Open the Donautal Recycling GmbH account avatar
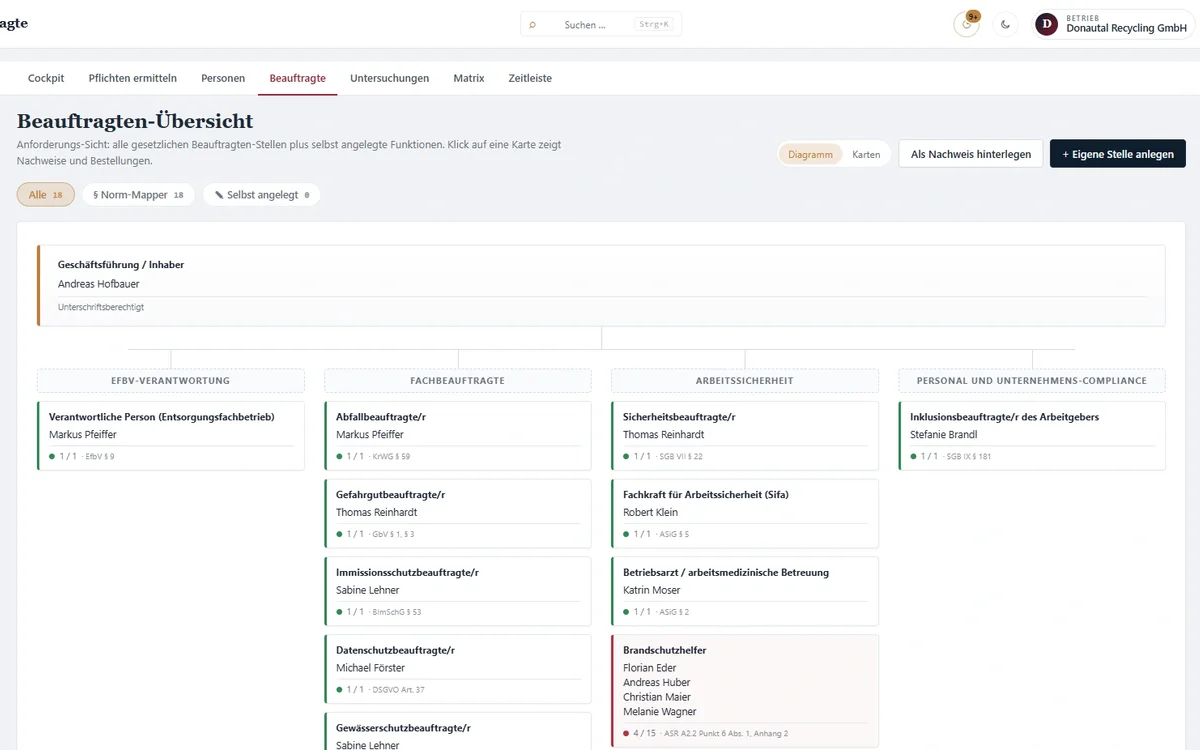Viewport: 1200px width, 750px height. tap(1046, 24)
